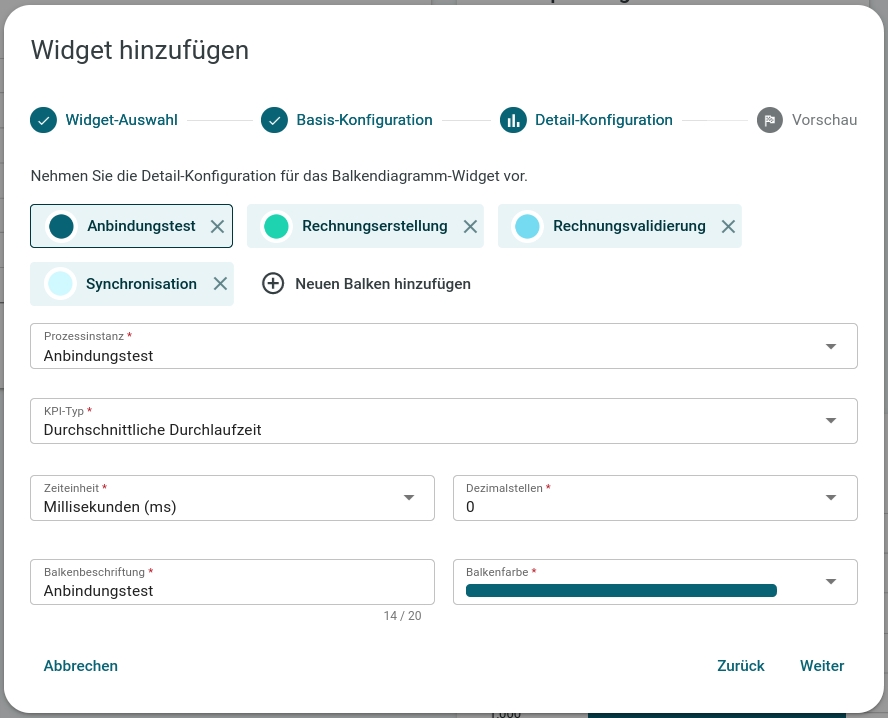This screenshot has width=888, height=718.
Task: Click the Vorschau flag step icon
Action: coord(770,120)
